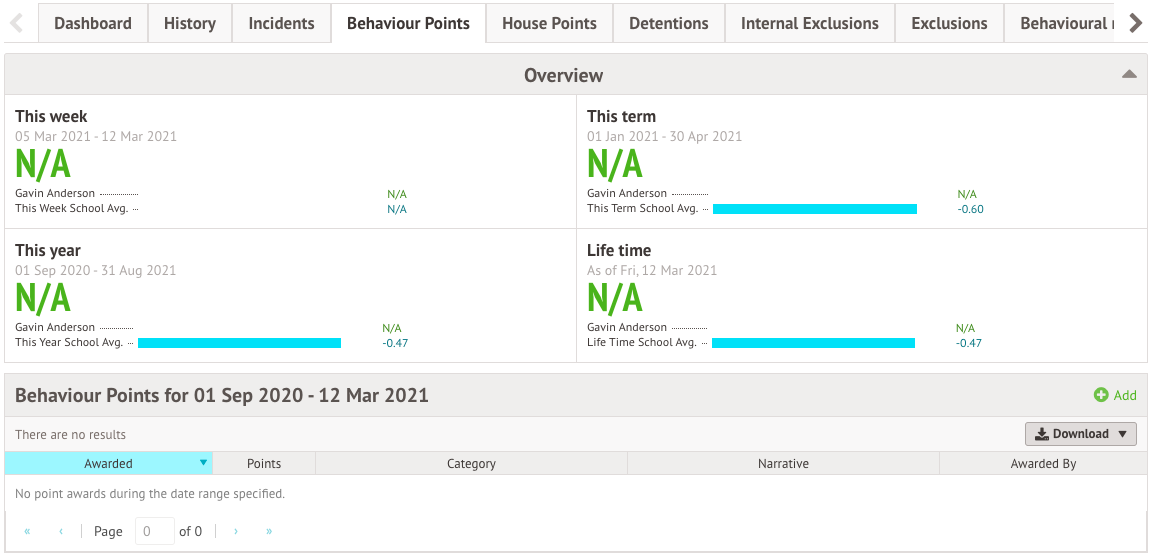This screenshot has height=555, width=1154.
Task: Go to next page of results
Action: [236, 531]
